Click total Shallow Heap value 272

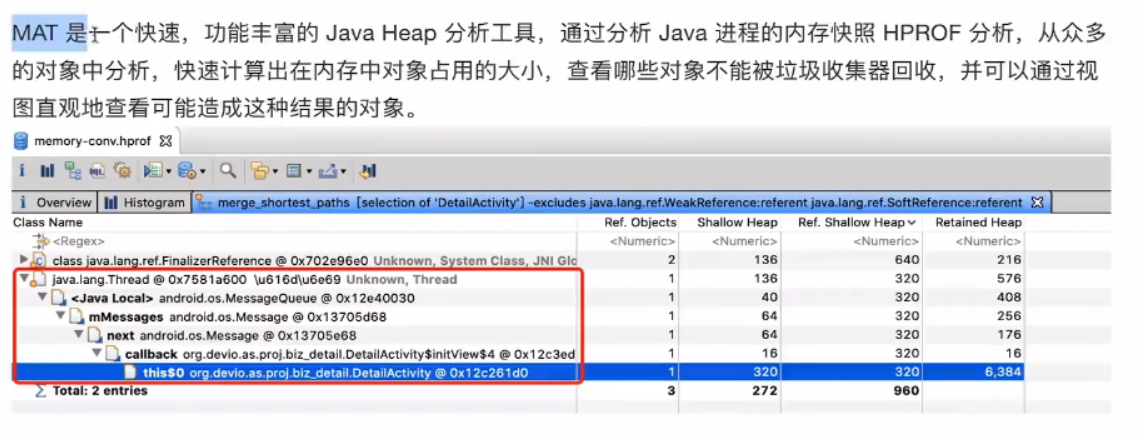[763, 391]
